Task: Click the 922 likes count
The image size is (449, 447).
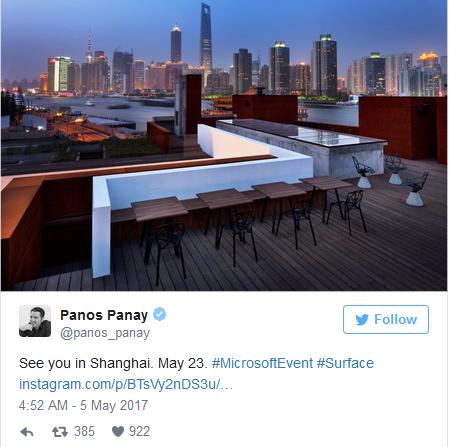Action: click(140, 431)
